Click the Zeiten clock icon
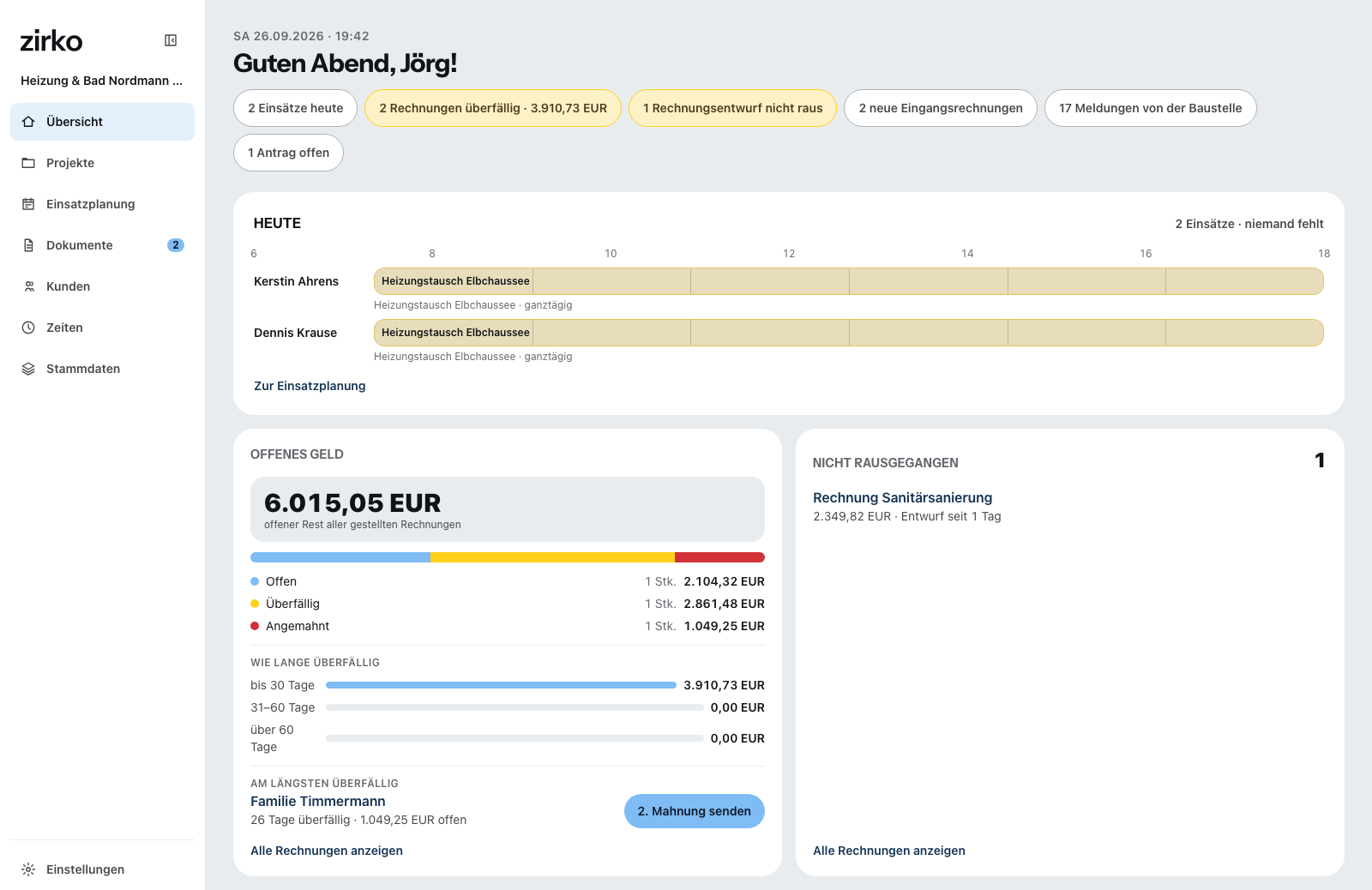The image size is (1372, 890). point(28,328)
